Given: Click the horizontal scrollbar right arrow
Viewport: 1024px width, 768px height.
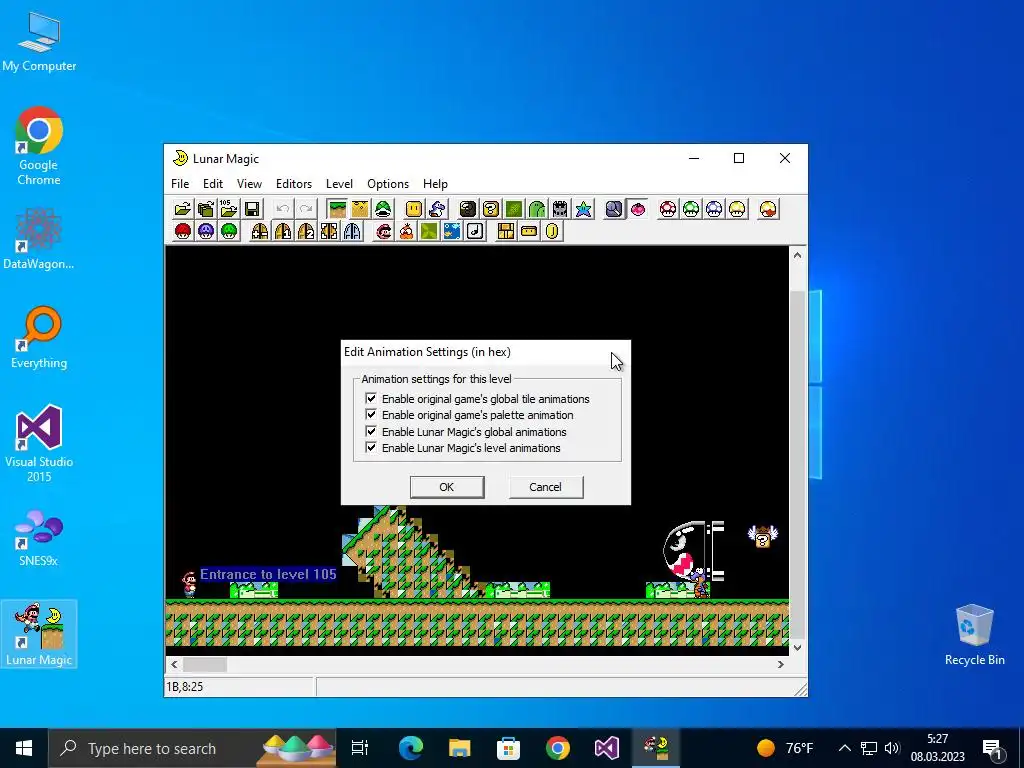Looking at the screenshot, I should point(780,664).
